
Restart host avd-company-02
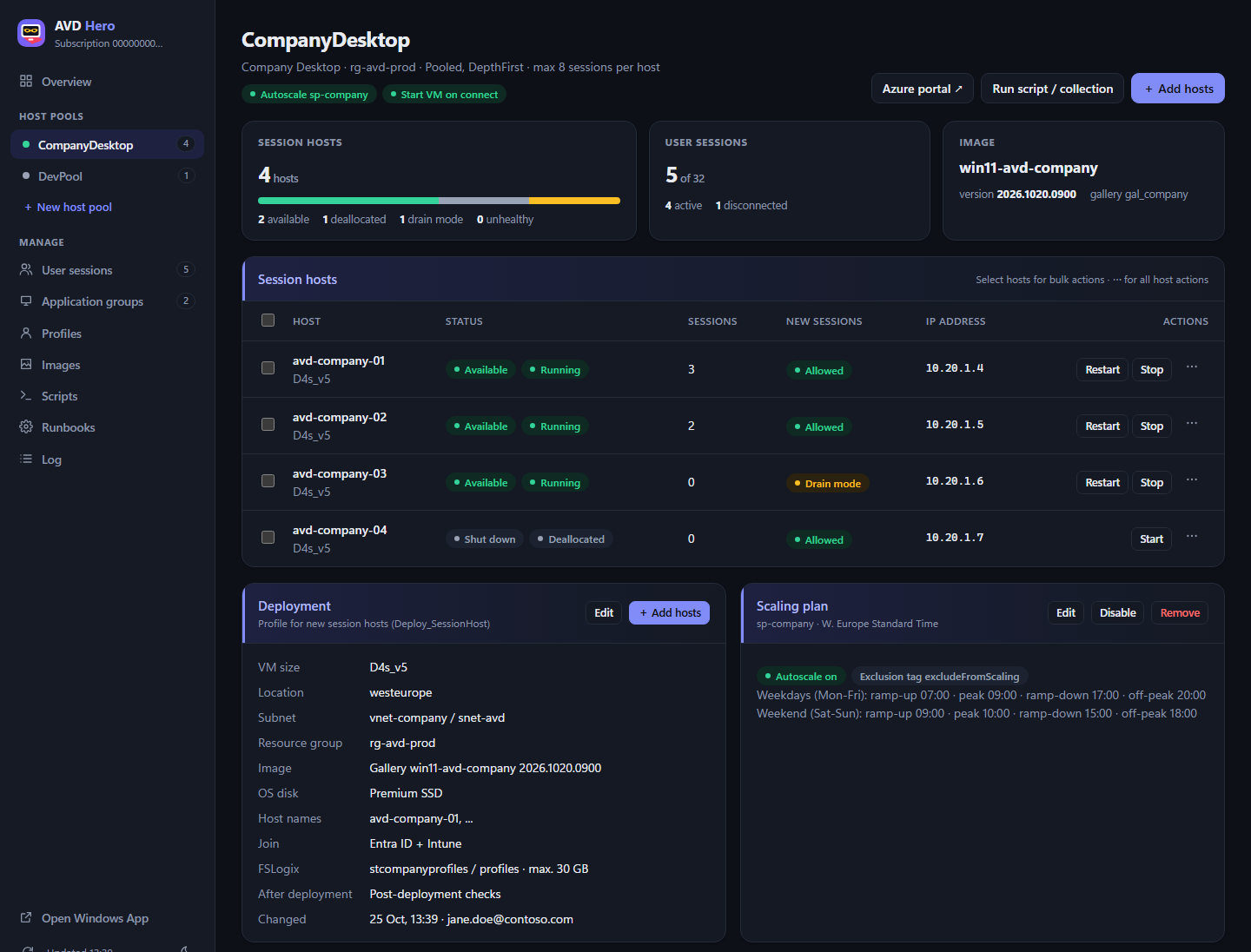(x=1102, y=426)
